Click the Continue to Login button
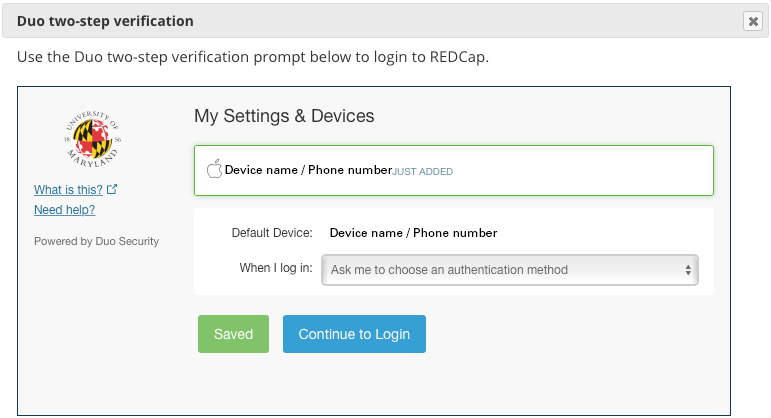771x418 pixels. point(354,334)
